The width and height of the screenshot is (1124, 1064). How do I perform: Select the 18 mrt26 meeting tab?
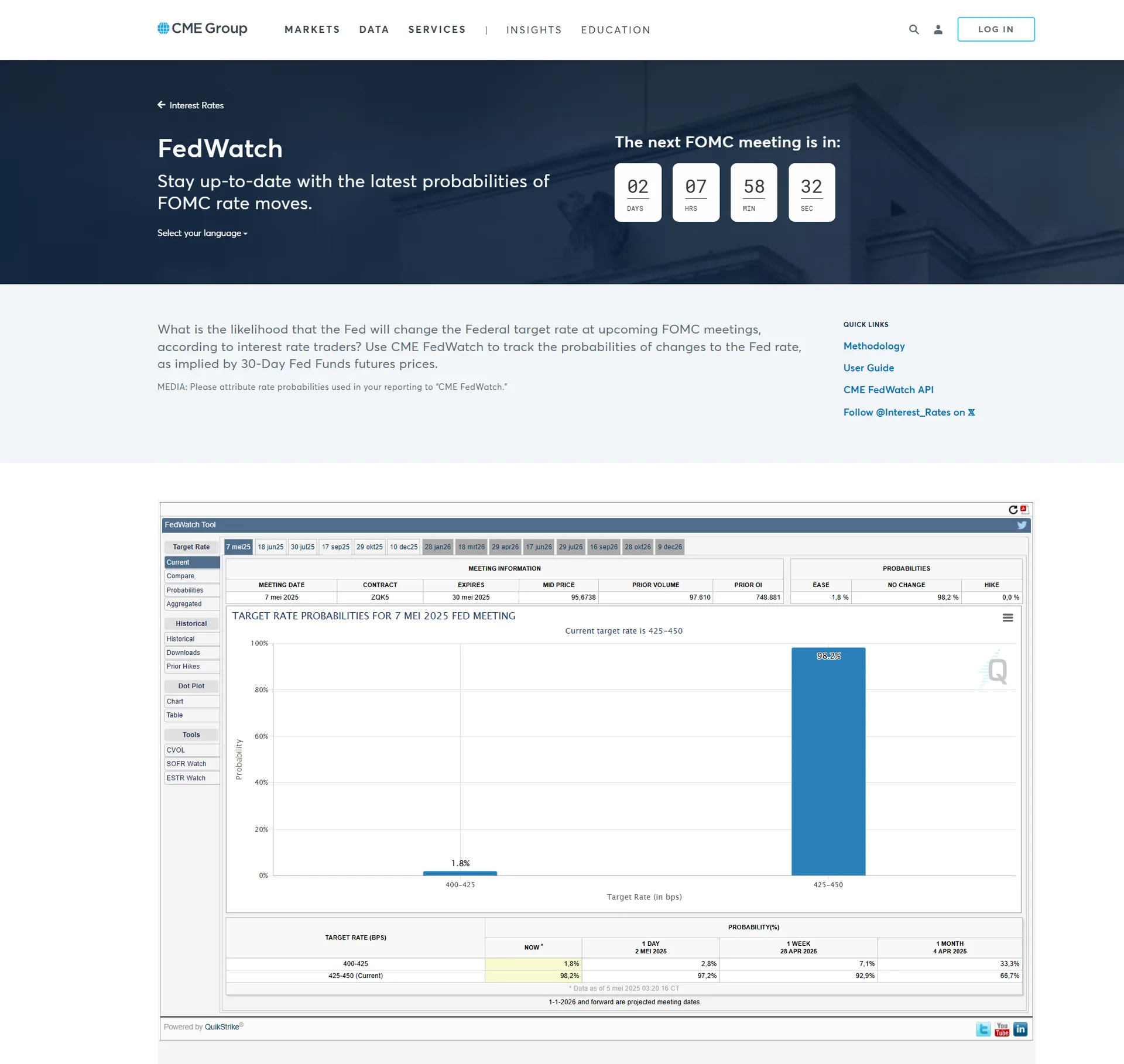471,547
